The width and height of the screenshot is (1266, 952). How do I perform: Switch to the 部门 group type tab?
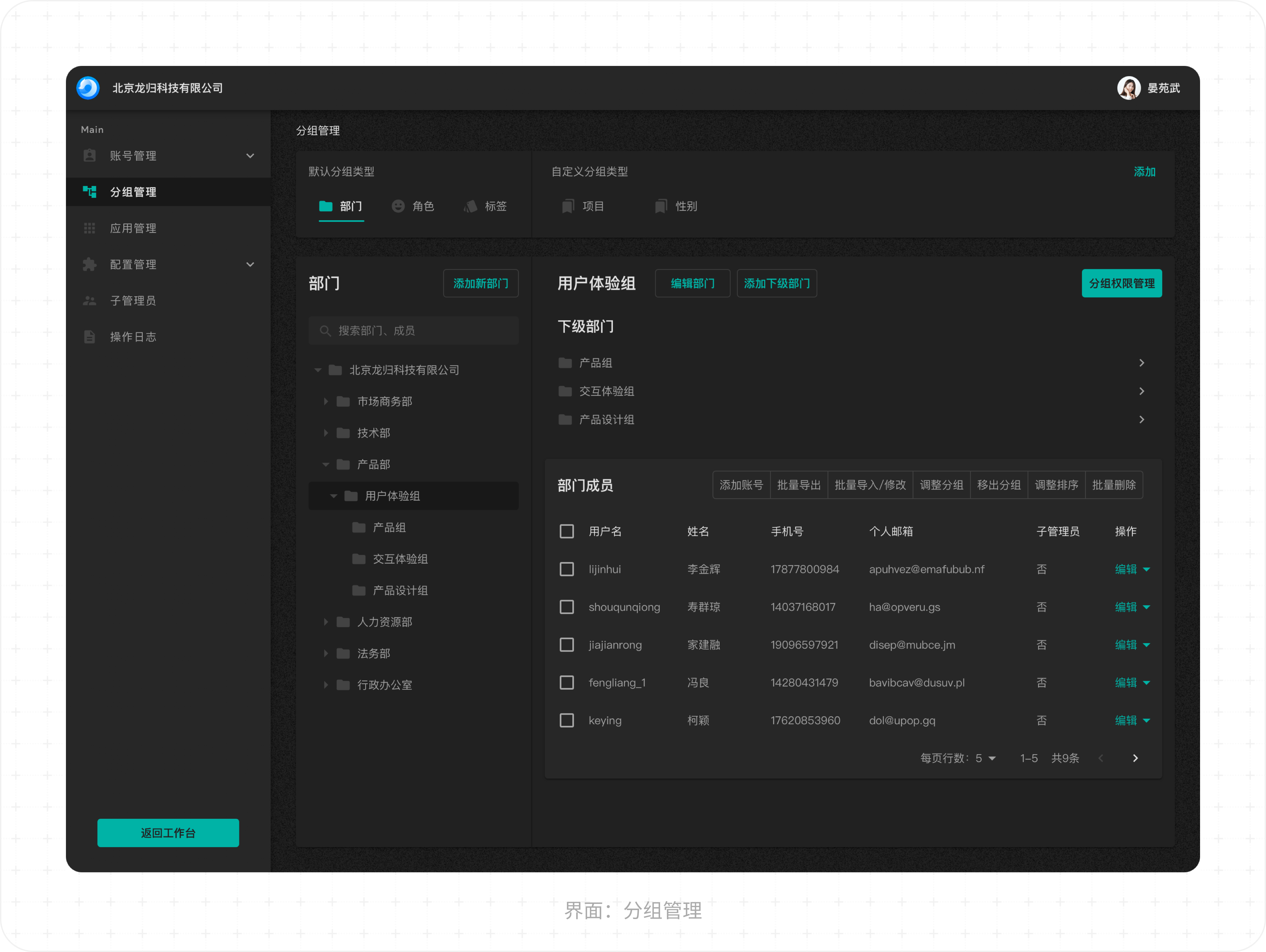341,207
